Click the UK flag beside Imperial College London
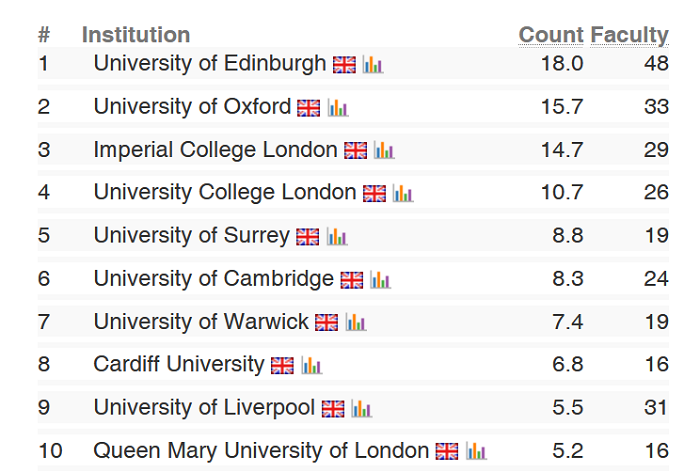This screenshot has height=472, width=700. [x=355, y=151]
